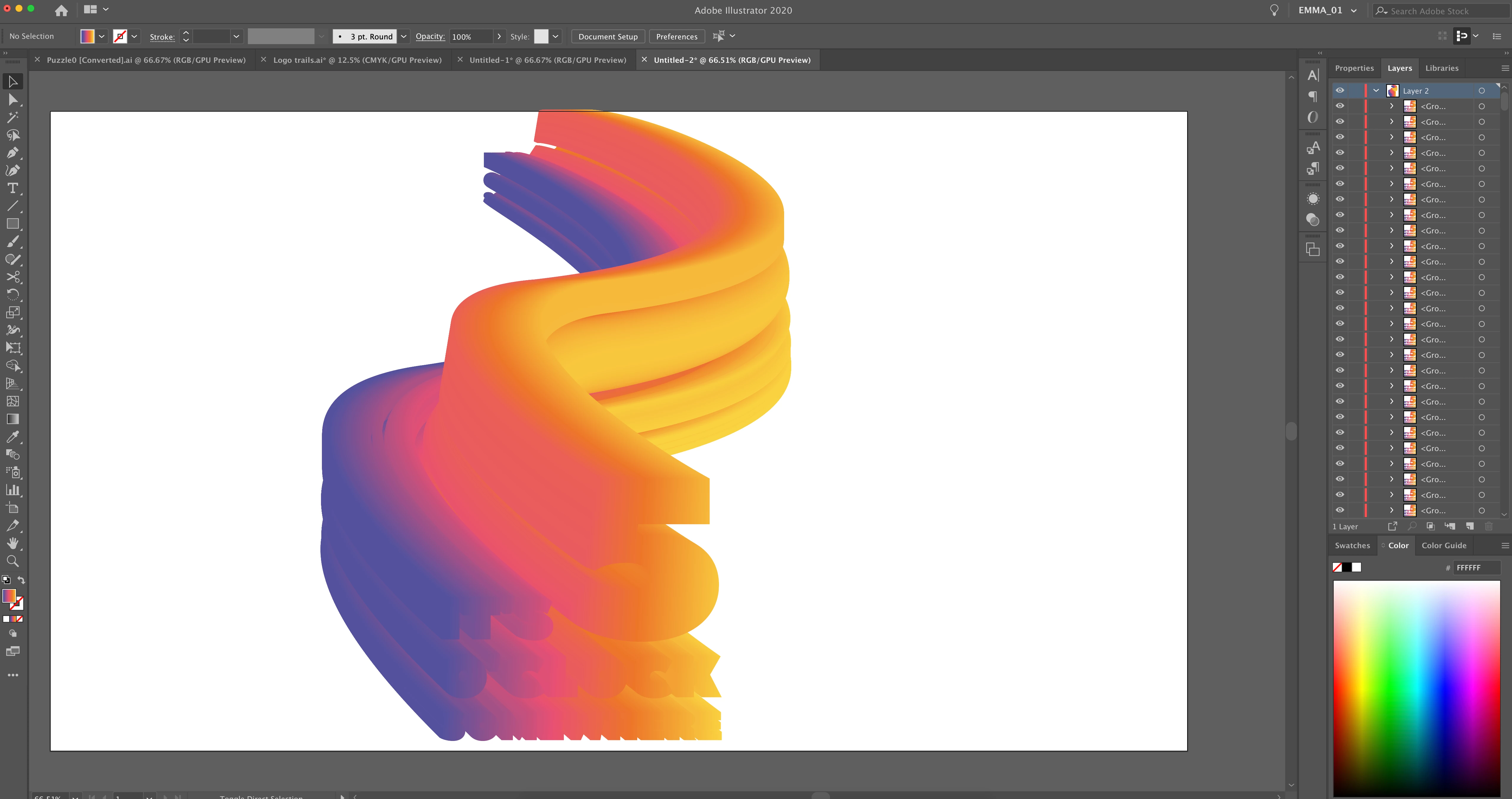Click the Home icon in top bar
Viewport: 1512px width, 799px height.
pos(61,10)
